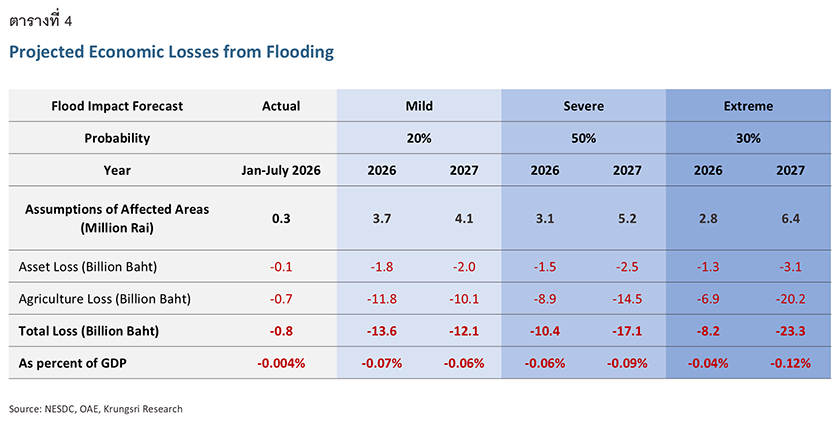840x421 pixels.
Task: Click the Projected Economic Losses from Flooding title
Action: 171,52
